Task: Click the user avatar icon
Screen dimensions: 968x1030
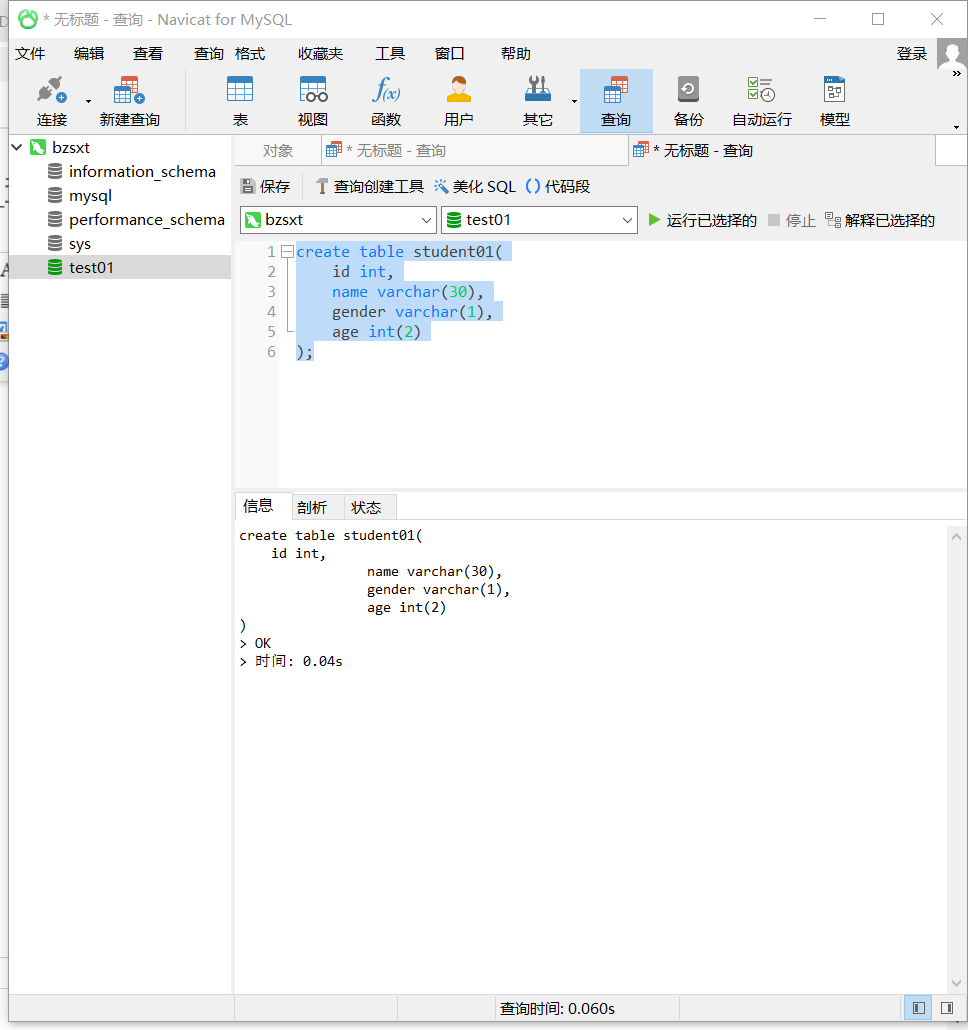Action: tap(952, 53)
